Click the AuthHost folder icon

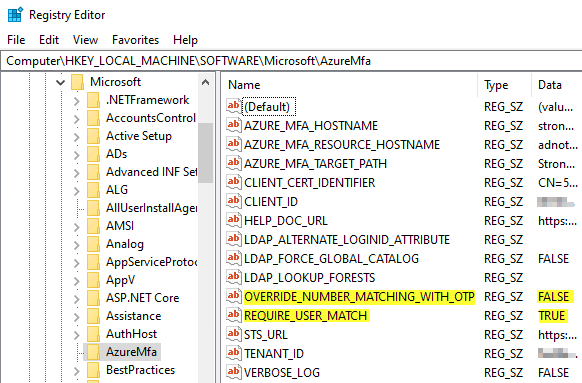click(94, 334)
